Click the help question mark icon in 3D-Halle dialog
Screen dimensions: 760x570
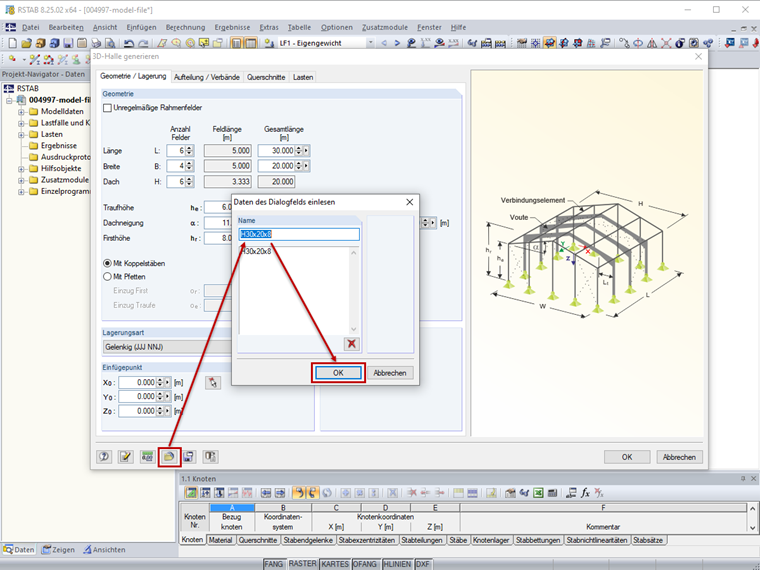104,457
